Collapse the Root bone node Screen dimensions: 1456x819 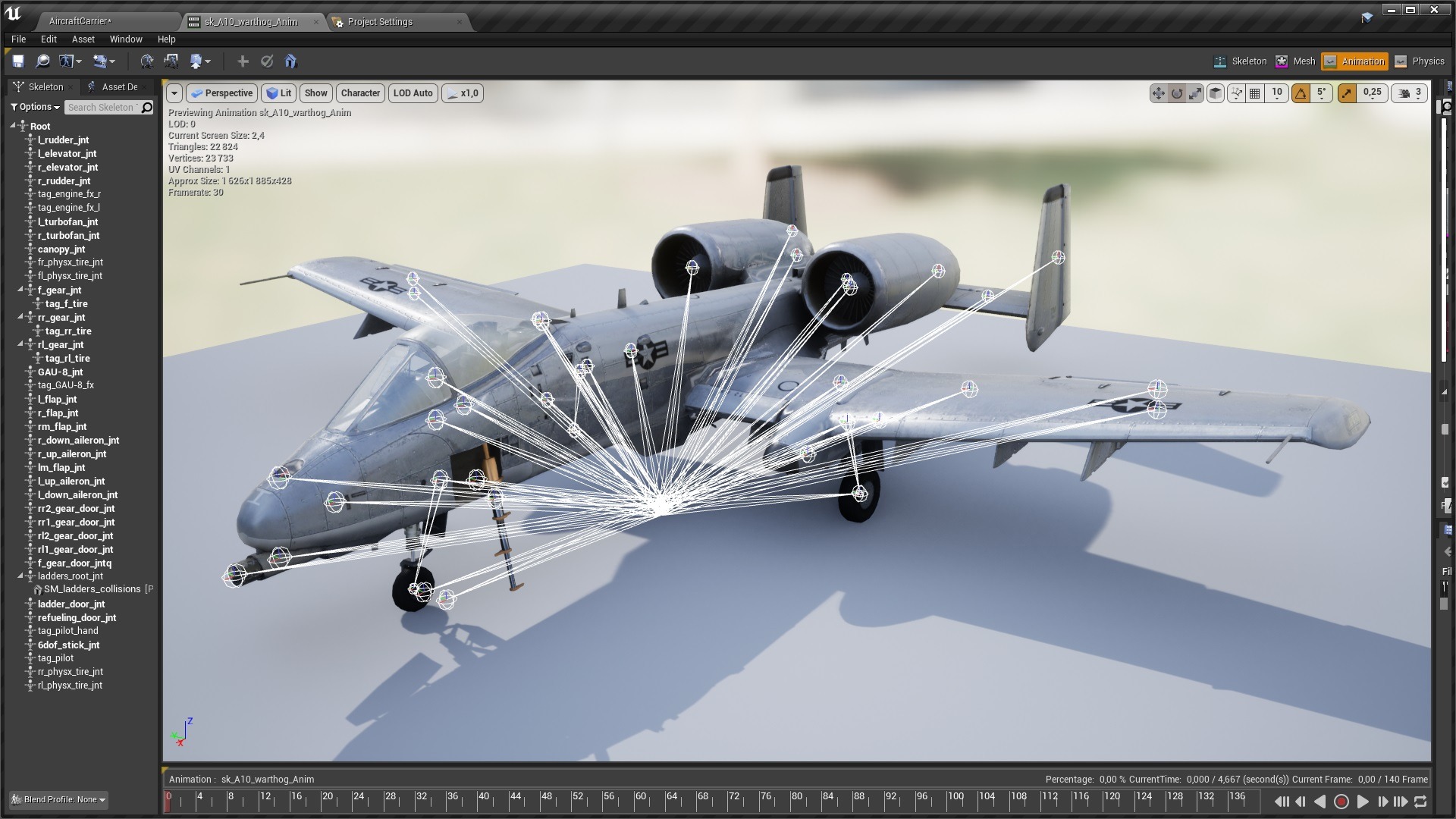[13, 126]
